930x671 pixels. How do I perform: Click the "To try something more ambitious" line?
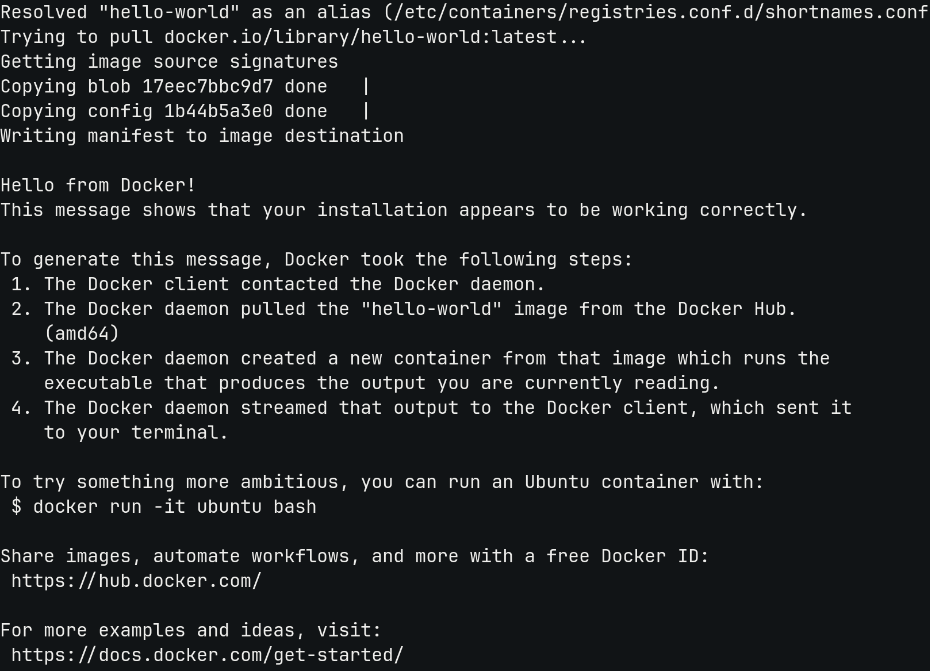tap(382, 482)
